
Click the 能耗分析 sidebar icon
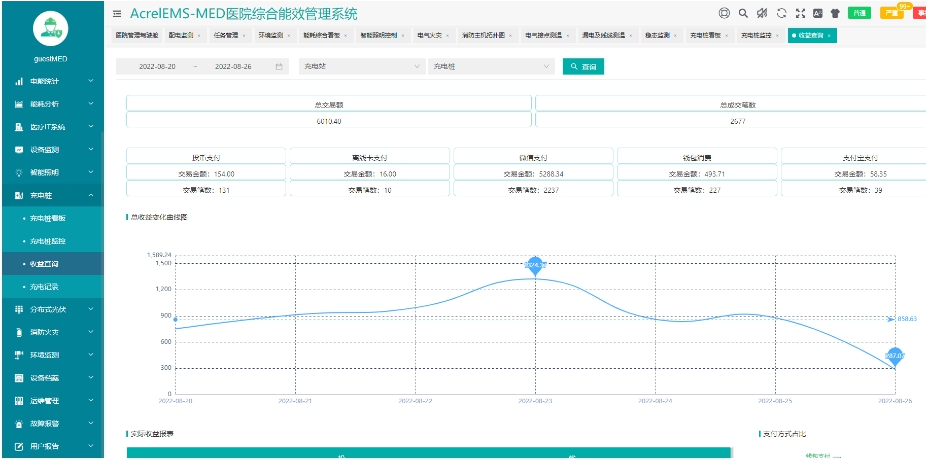(19, 104)
